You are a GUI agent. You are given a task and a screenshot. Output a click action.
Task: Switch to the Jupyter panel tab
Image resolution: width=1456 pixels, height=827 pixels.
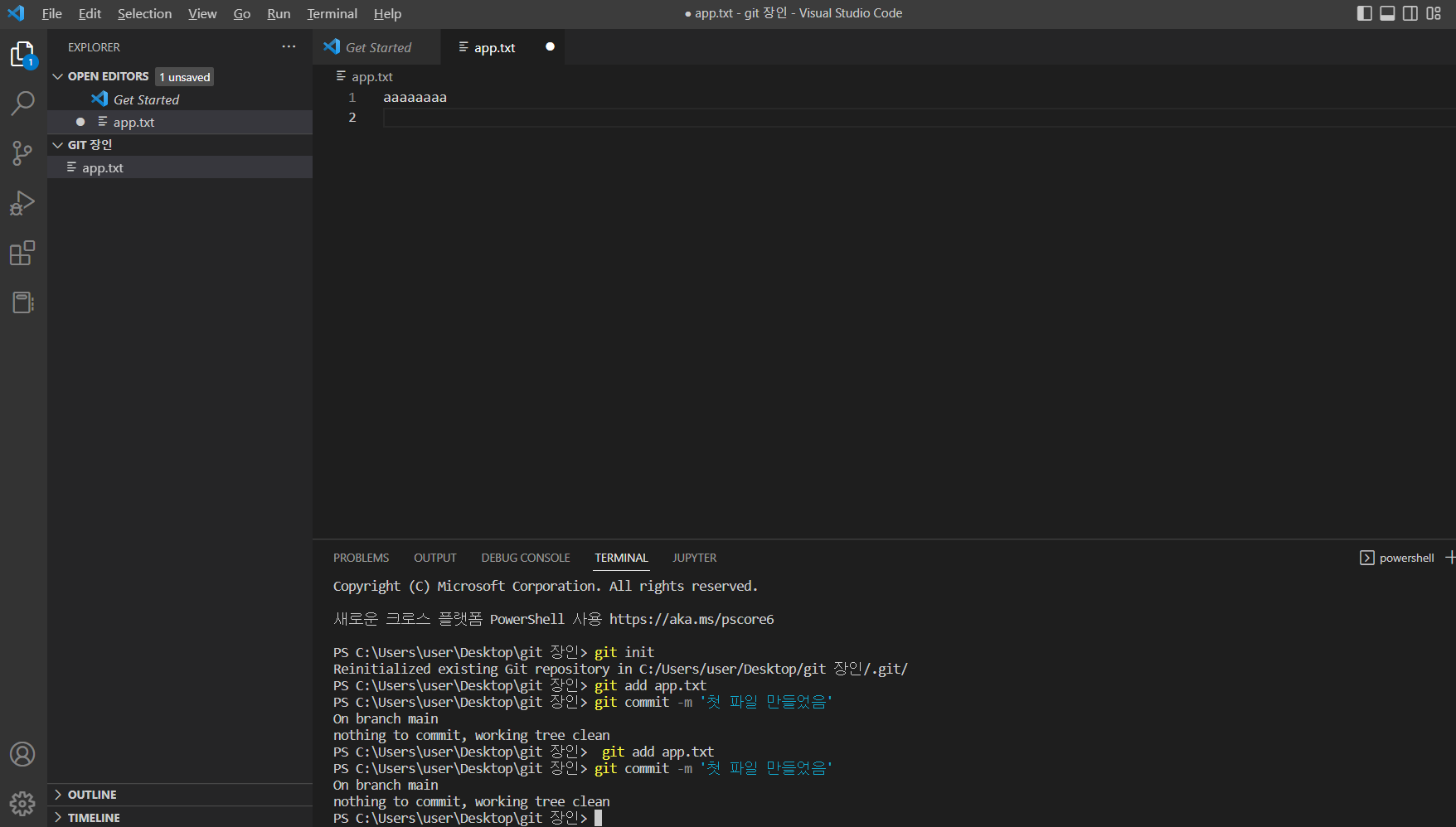click(x=694, y=558)
